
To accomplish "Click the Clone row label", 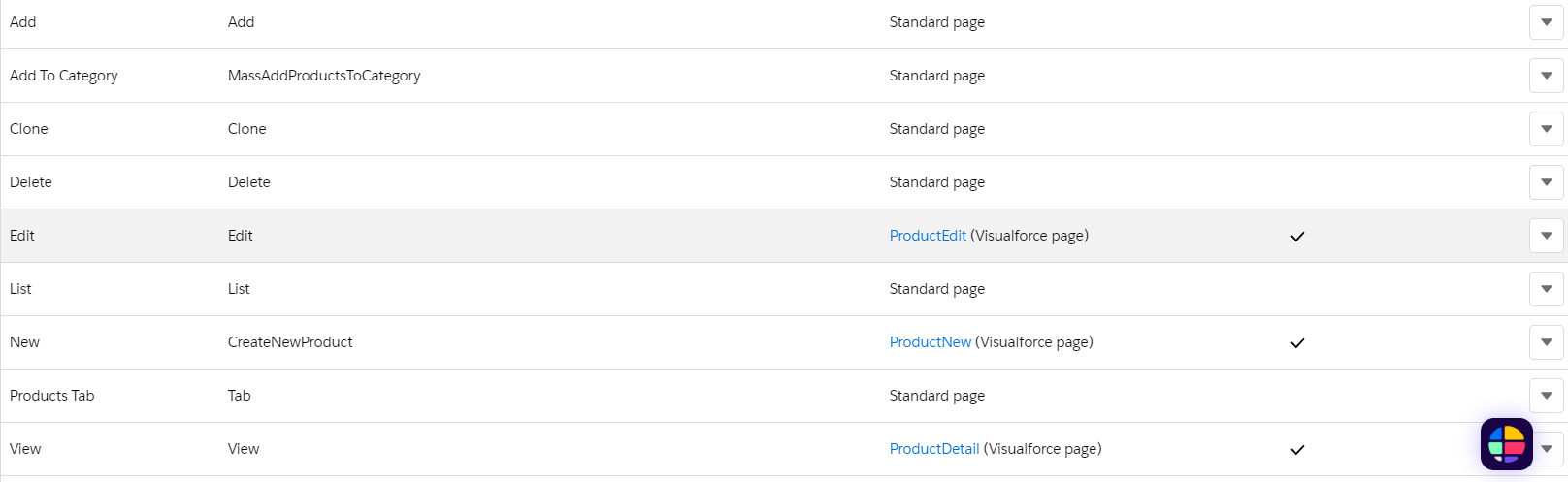I will tap(29, 129).
